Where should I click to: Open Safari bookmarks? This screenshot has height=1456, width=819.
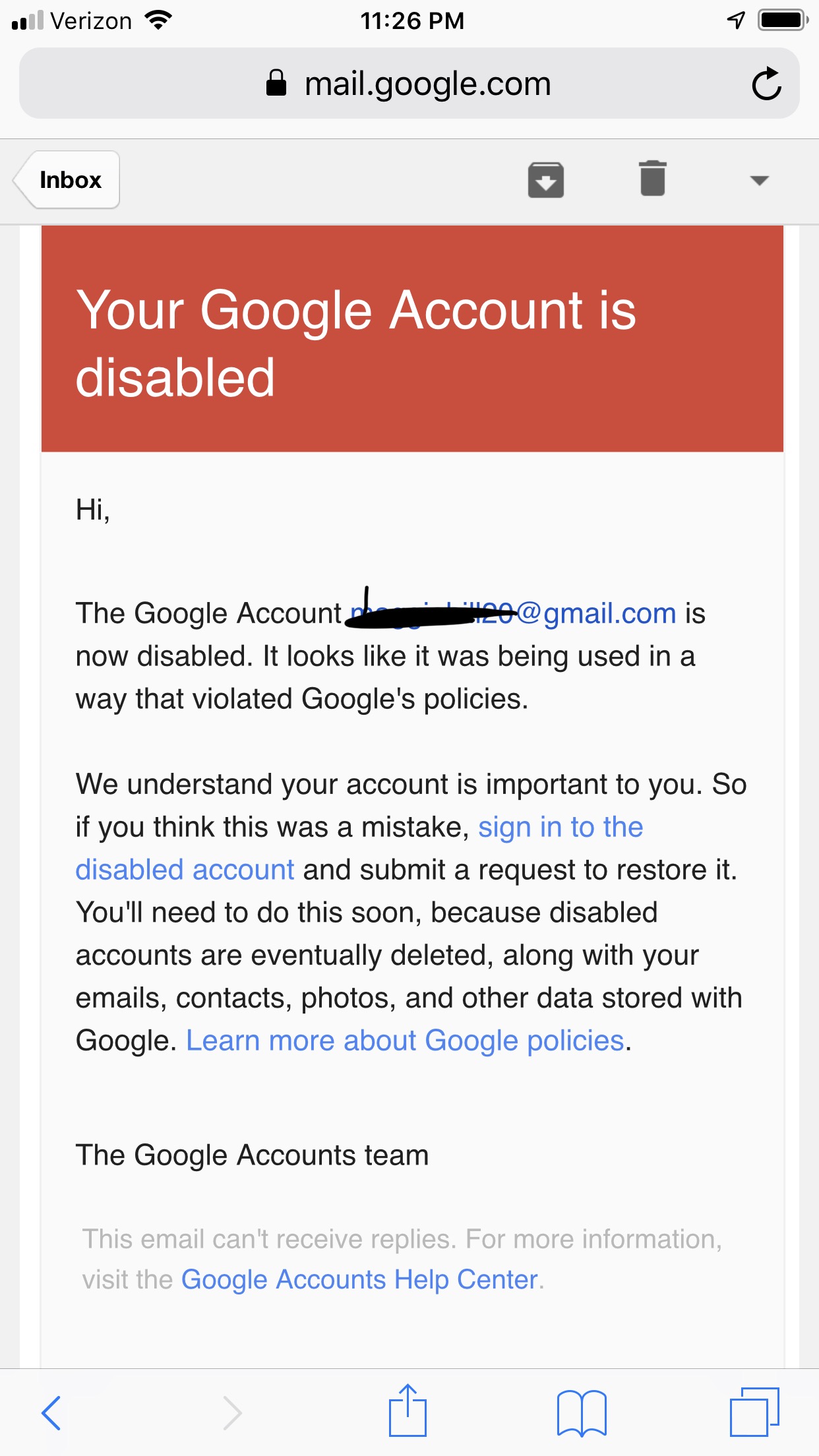pos(581,1412)
